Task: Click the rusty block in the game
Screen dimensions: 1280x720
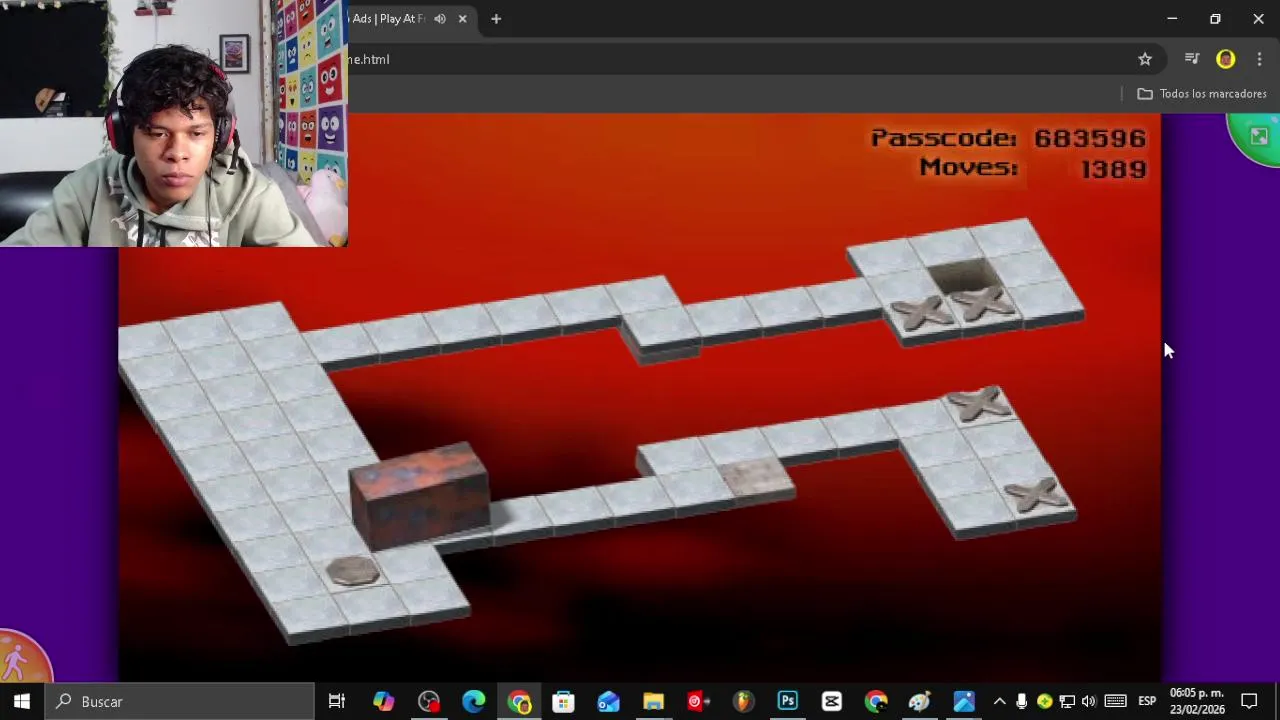Action: point(420,496)
